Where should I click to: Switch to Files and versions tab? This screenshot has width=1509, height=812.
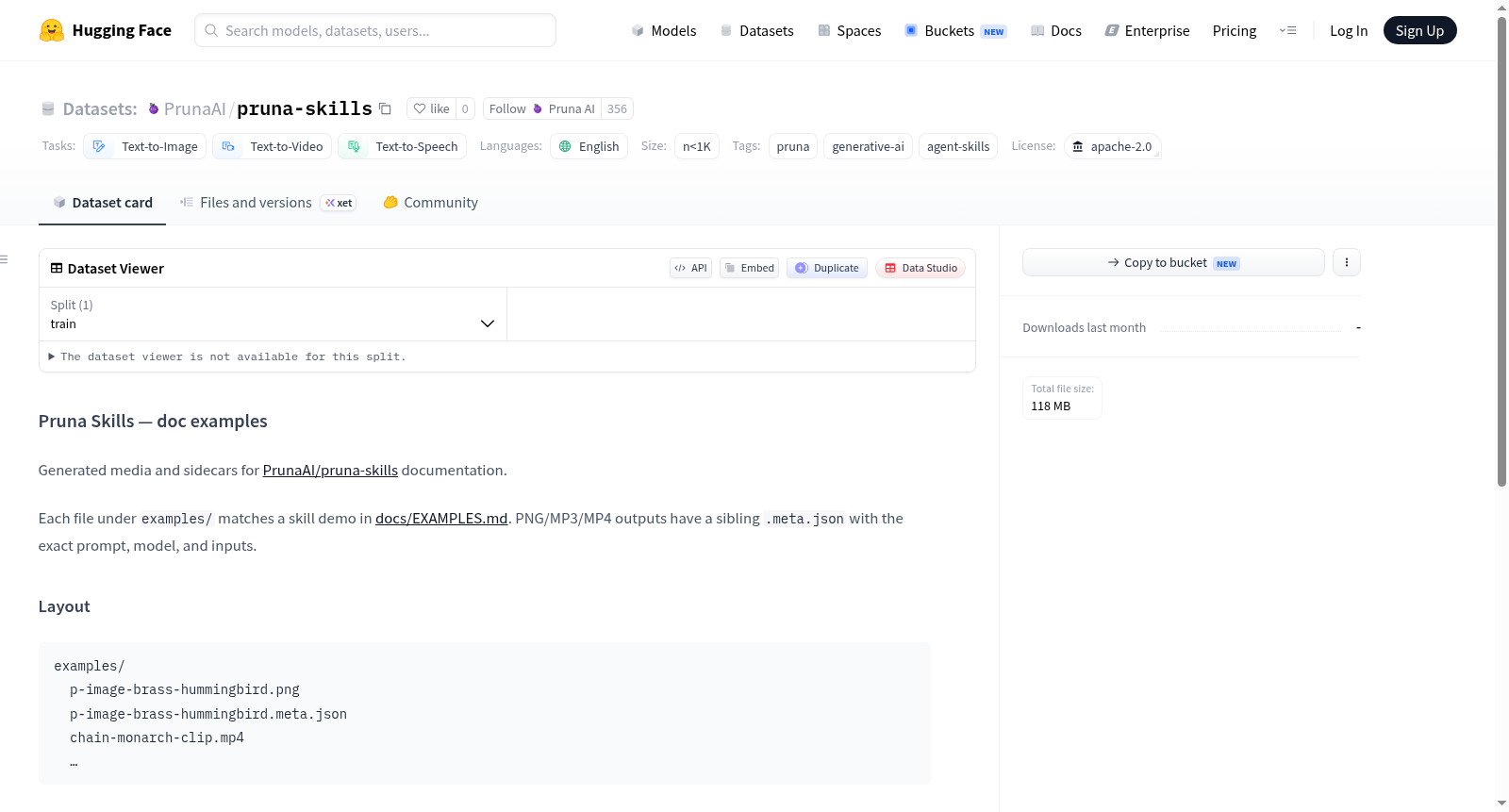(268, 202)
